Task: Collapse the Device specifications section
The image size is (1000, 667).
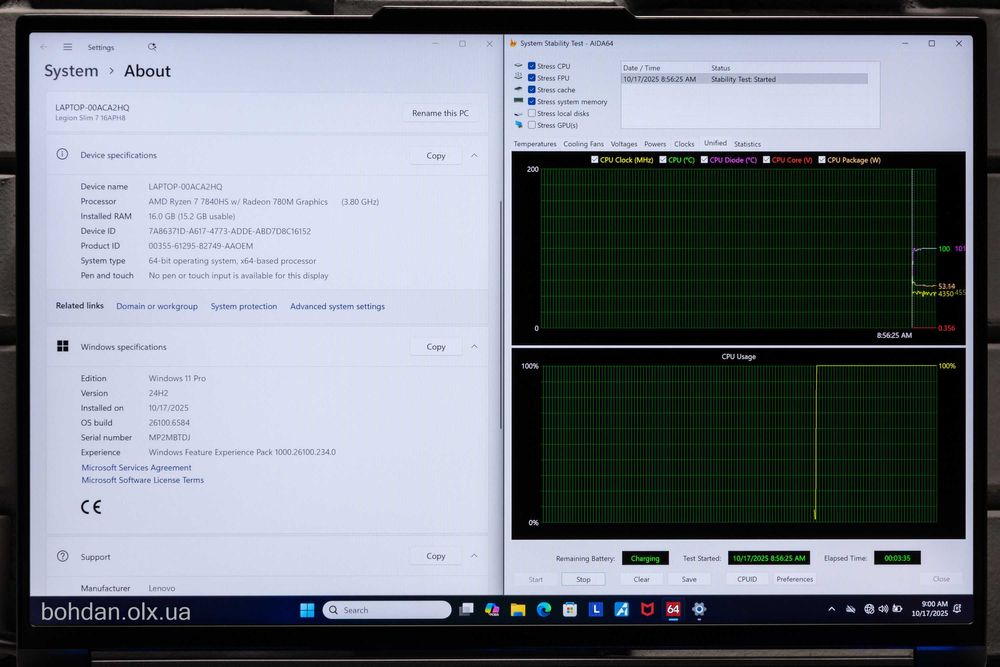Action: tap(474, 155)
